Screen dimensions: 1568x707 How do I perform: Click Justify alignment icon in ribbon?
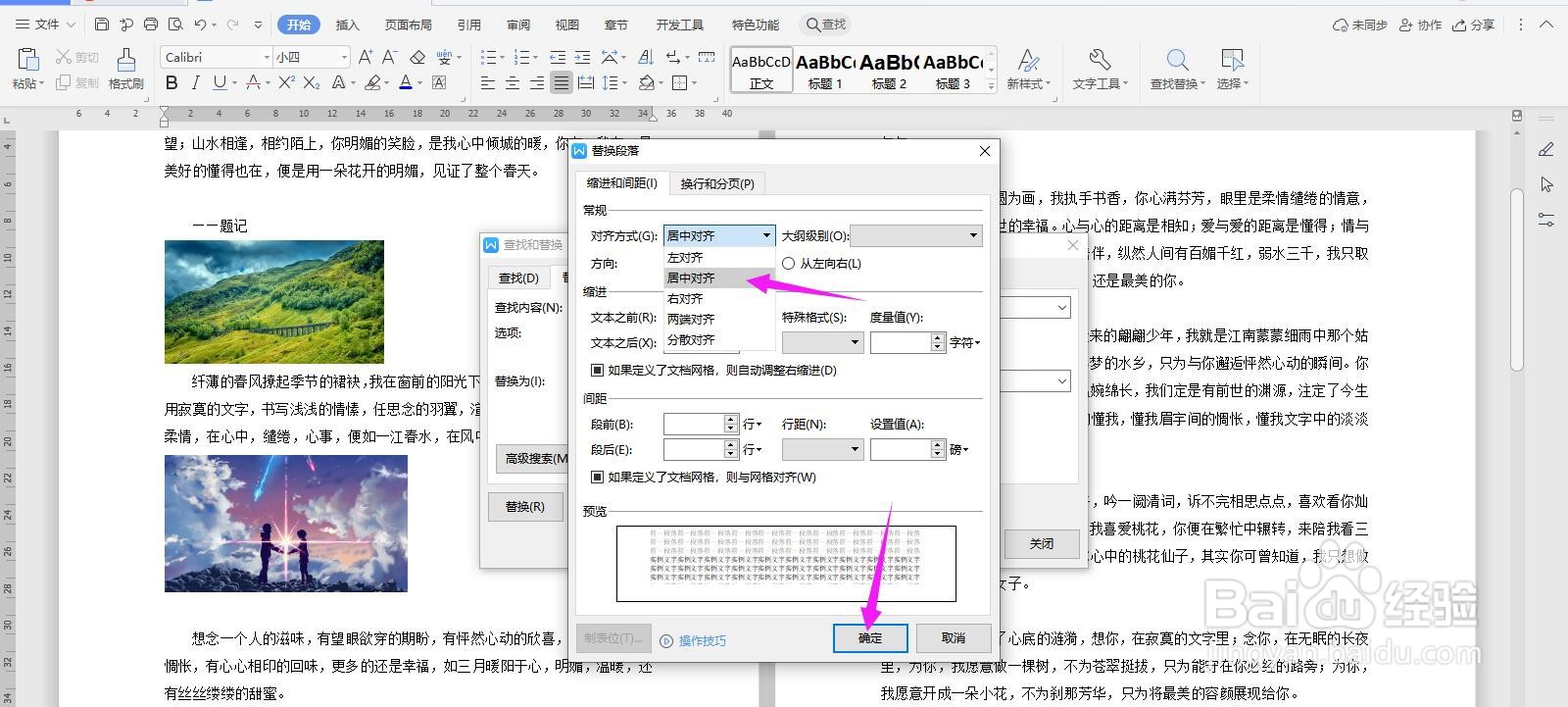(561, 83)
